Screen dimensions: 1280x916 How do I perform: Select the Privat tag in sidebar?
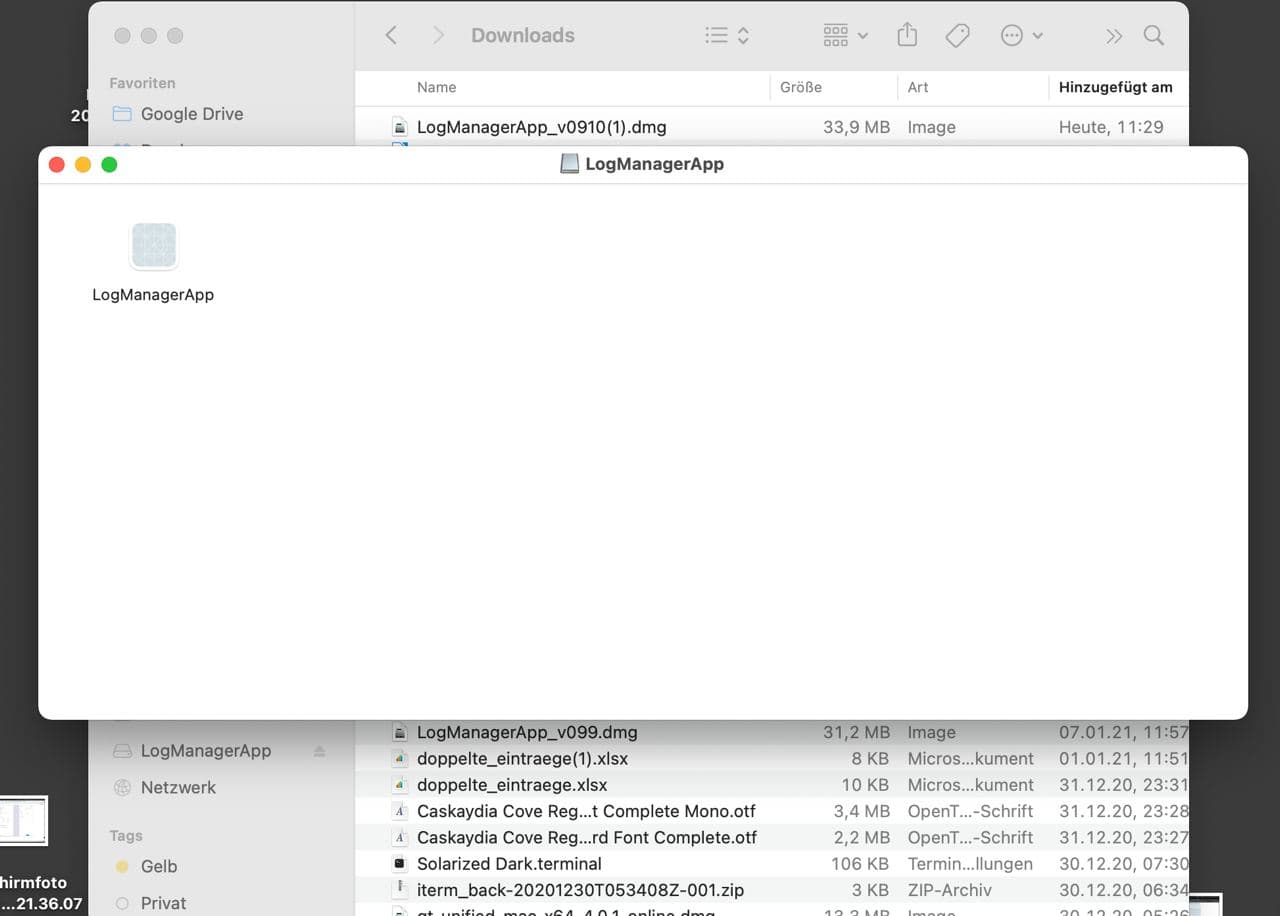[163, 903]
